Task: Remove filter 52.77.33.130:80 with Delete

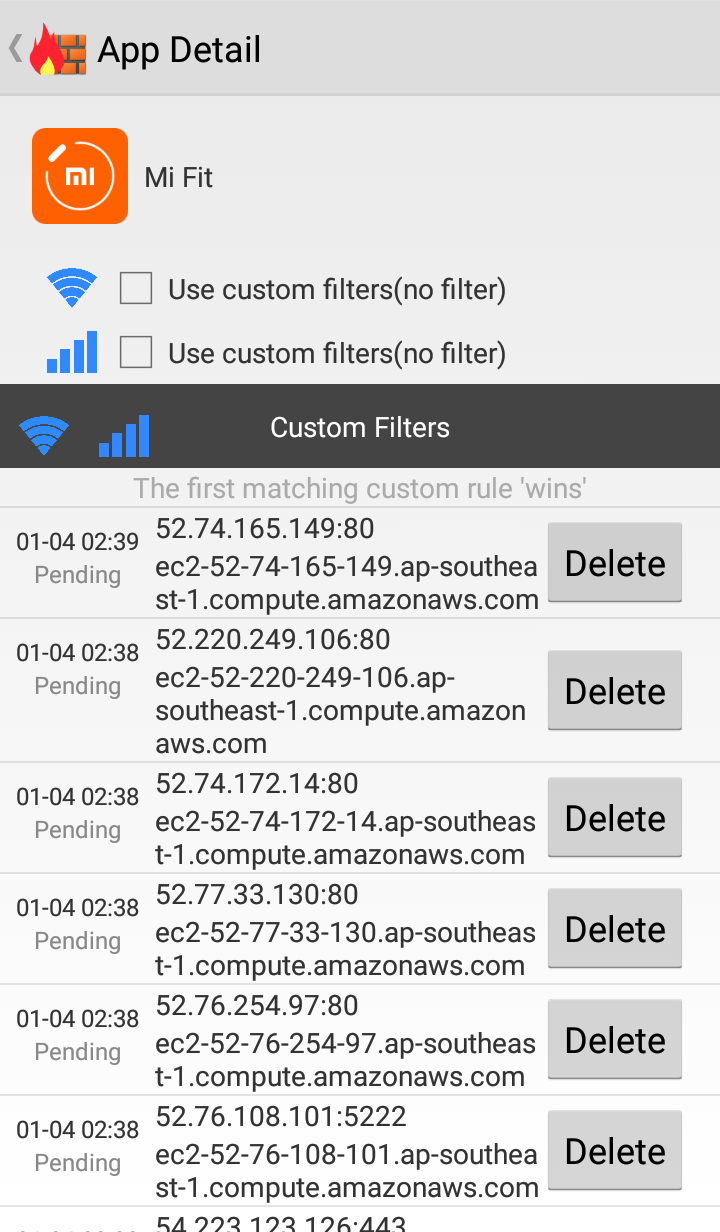Action: pos(614,929)
